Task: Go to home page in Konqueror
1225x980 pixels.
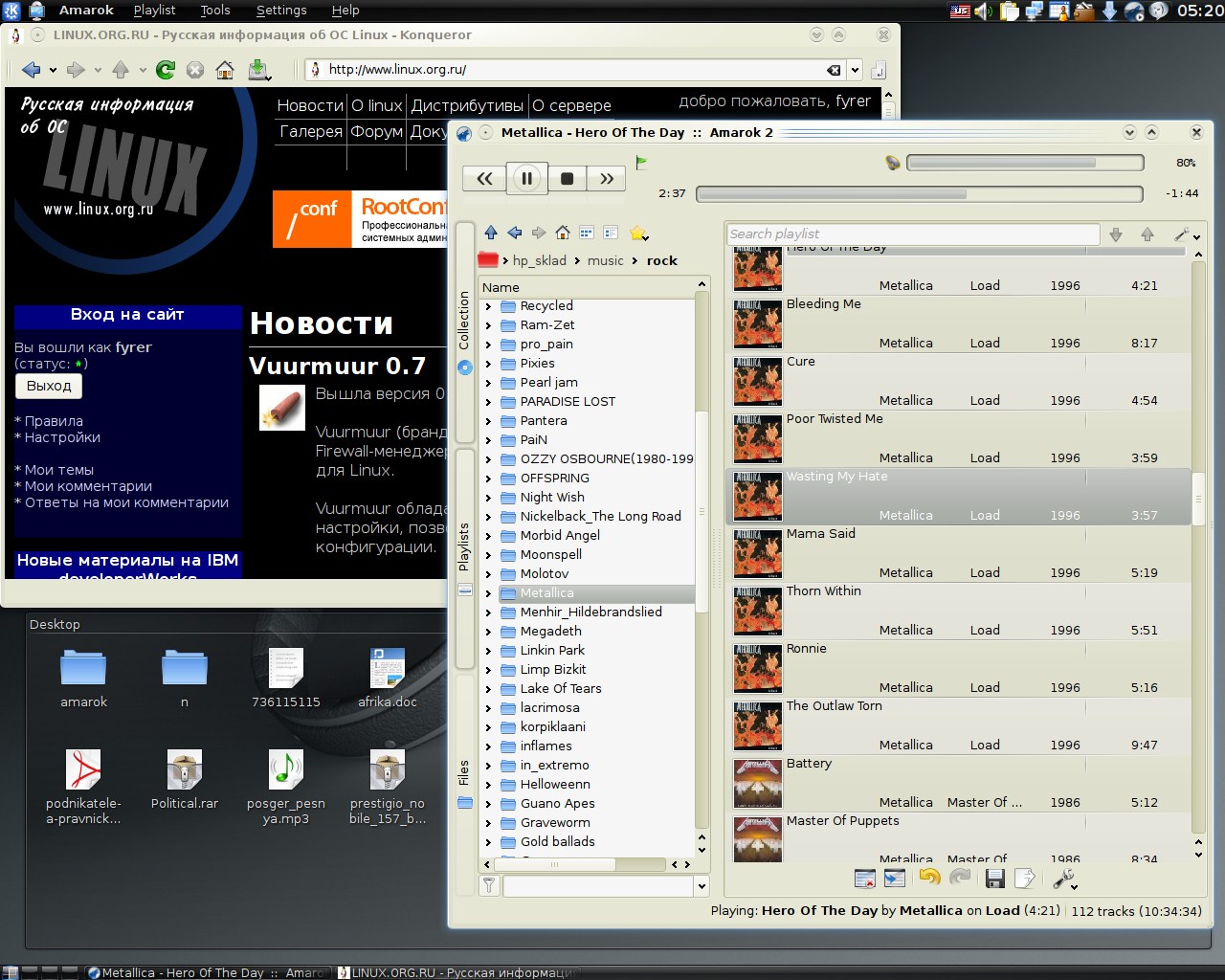Action: click(x=225, y=69)
